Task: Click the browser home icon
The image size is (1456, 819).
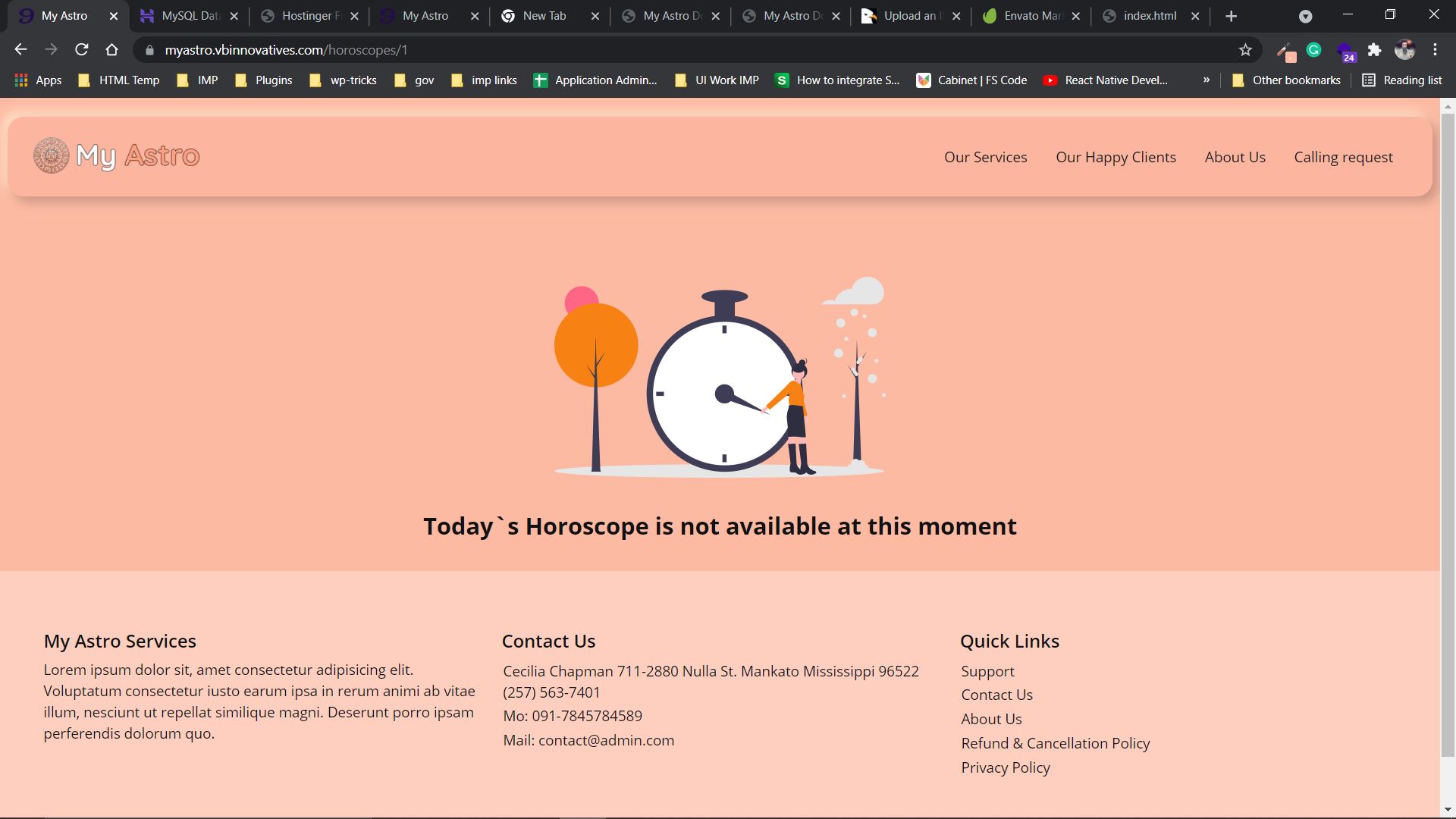Action: coord(112,50)
